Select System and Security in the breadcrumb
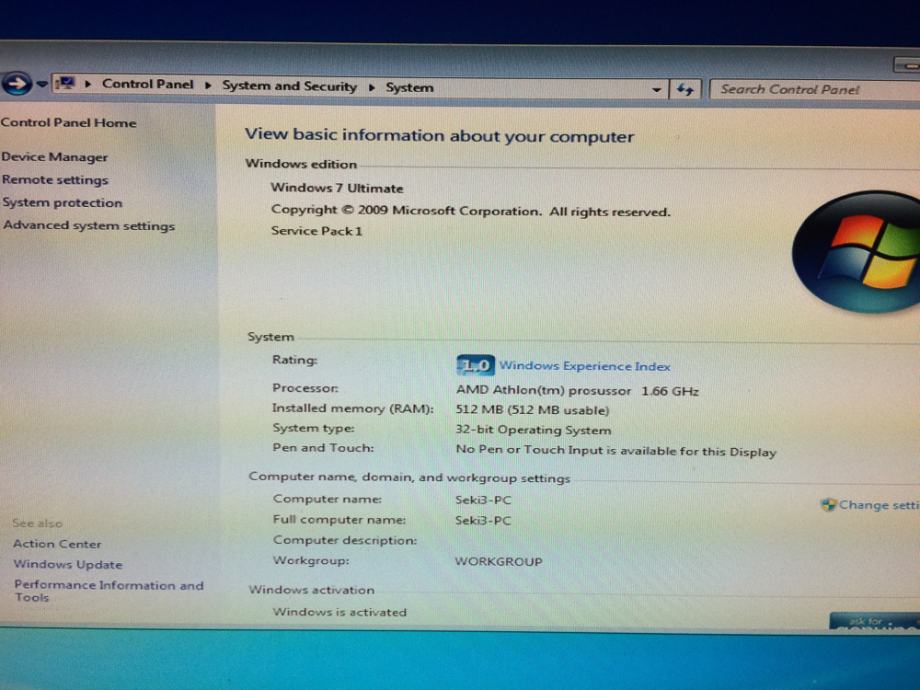Image resolution: width=920 pixels, height=690 pixels. 289,86
